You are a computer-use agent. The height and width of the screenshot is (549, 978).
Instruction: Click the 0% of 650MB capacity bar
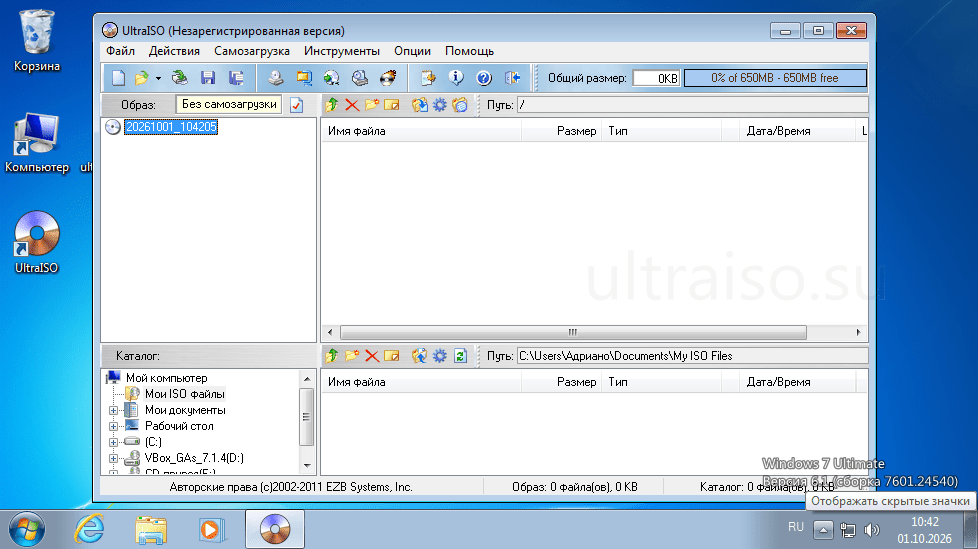pos(775,78)
